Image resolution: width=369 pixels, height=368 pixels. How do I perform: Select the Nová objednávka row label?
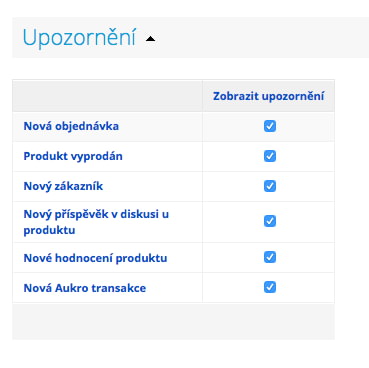[71, 126]
